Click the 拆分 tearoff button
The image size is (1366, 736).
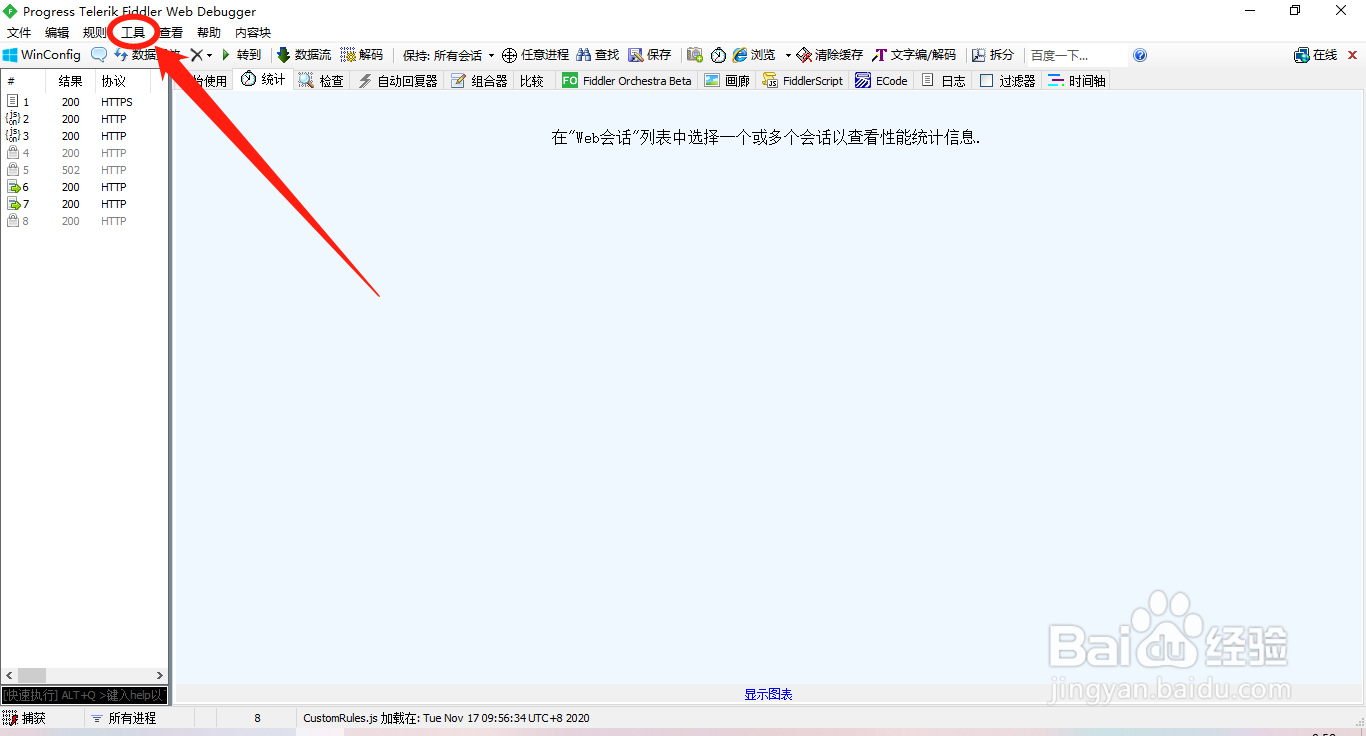point(992,55)
